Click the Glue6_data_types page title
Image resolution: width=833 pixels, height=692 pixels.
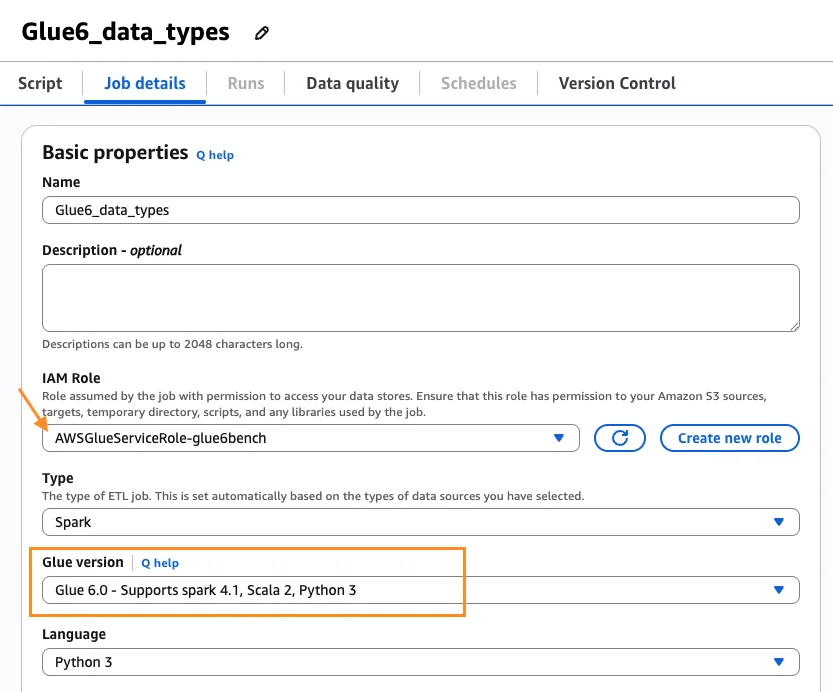[125, 32]
